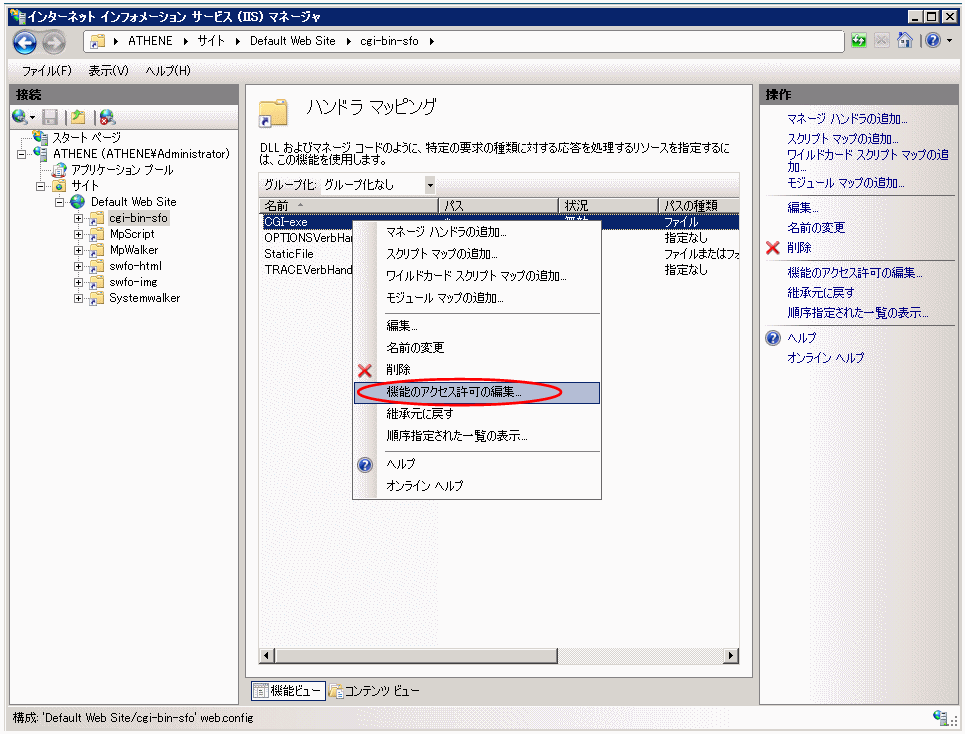Viewport: 965px width, 734px height.
Task: Open the help question mark icon dropdown
Action: [x=933, y=41]
